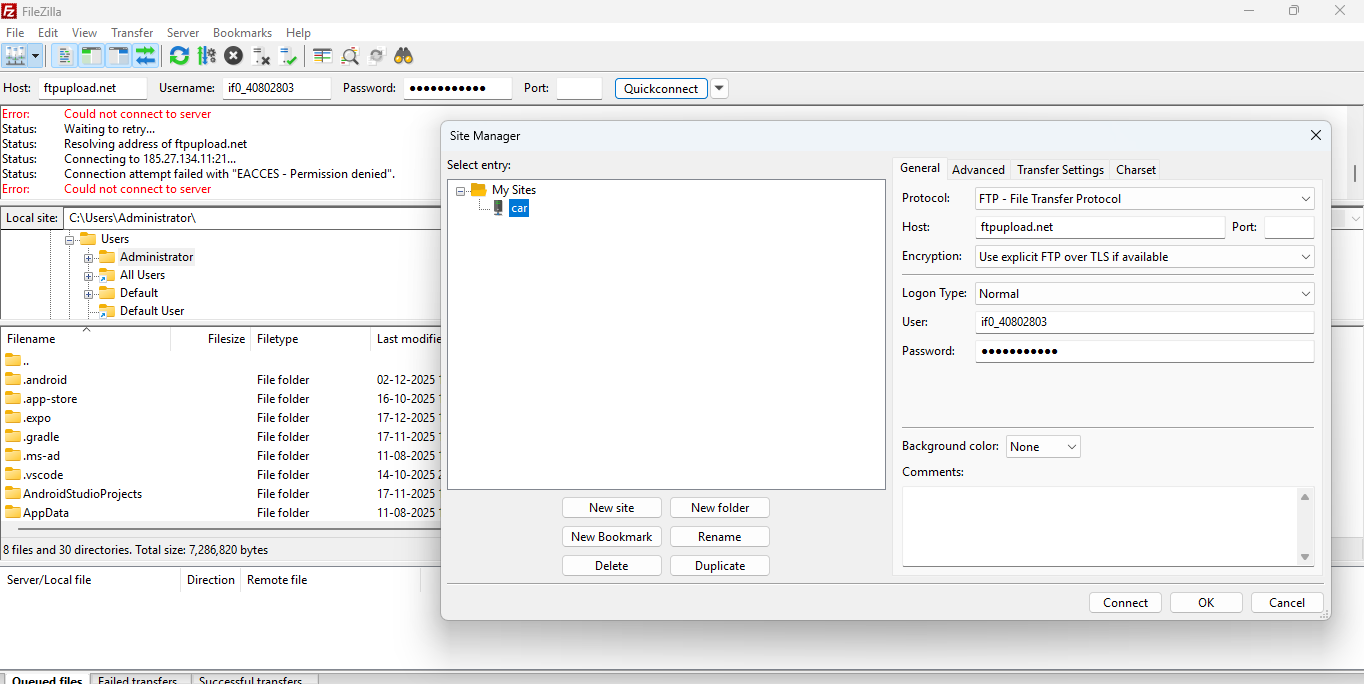This screenshot has height=684, width=1364.
Task: Toggle the local directory tree view
Action: [x=91, y=56]
